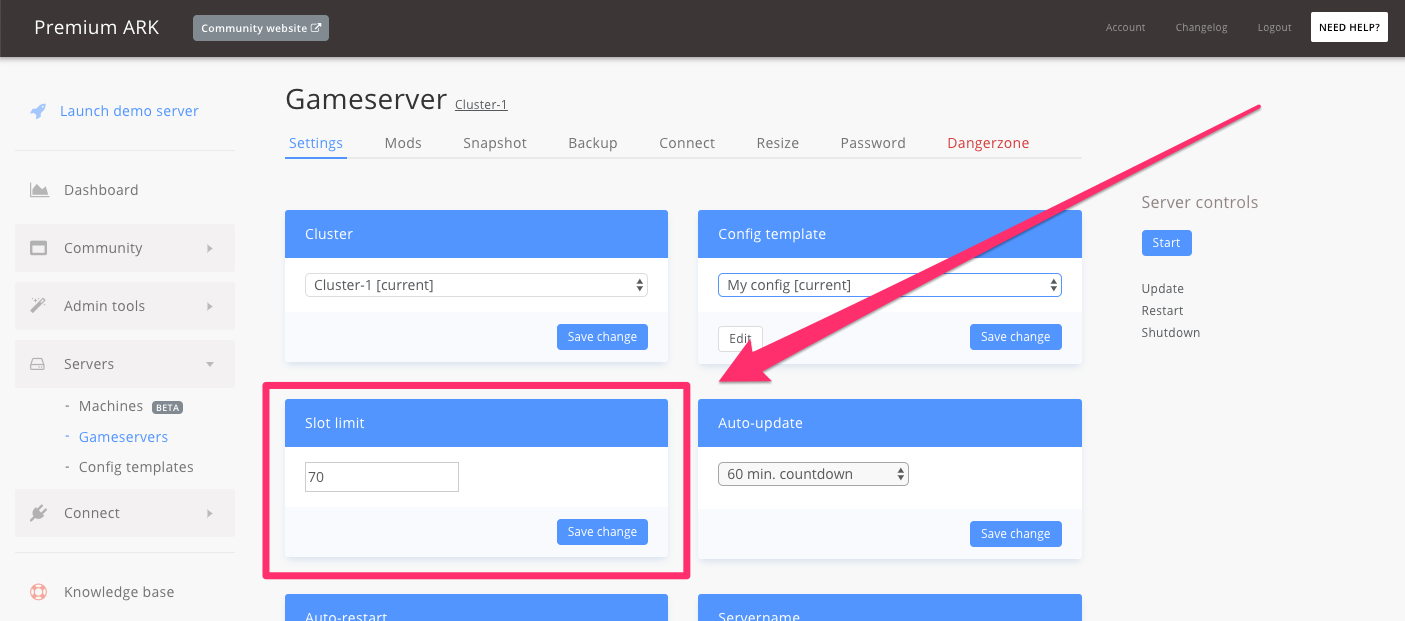Click the Knowledge base lifebuoy icon
Viewport: 1405px width, 621px height.
[x=39, y=592]
